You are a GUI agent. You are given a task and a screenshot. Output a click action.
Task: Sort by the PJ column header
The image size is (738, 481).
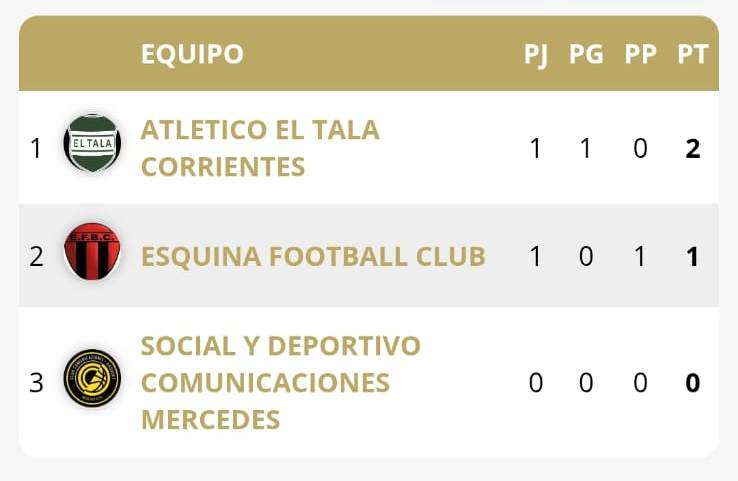(536, 54)
